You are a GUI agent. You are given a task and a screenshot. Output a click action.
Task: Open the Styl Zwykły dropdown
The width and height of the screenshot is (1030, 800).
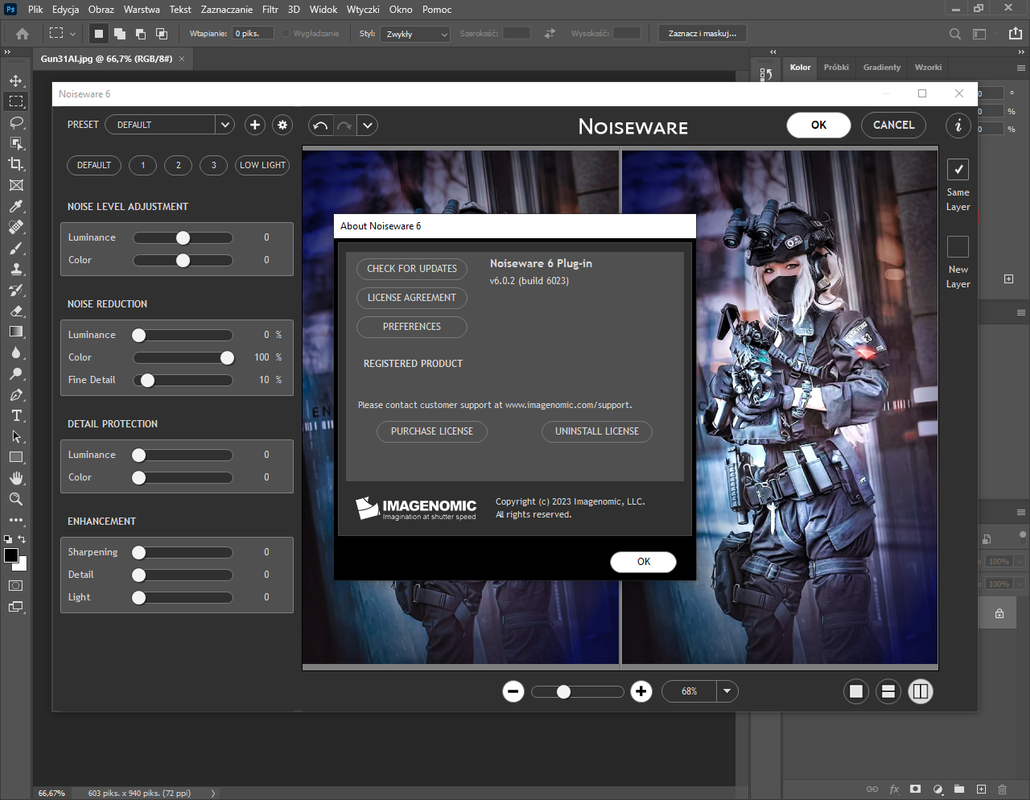(415, 34)
